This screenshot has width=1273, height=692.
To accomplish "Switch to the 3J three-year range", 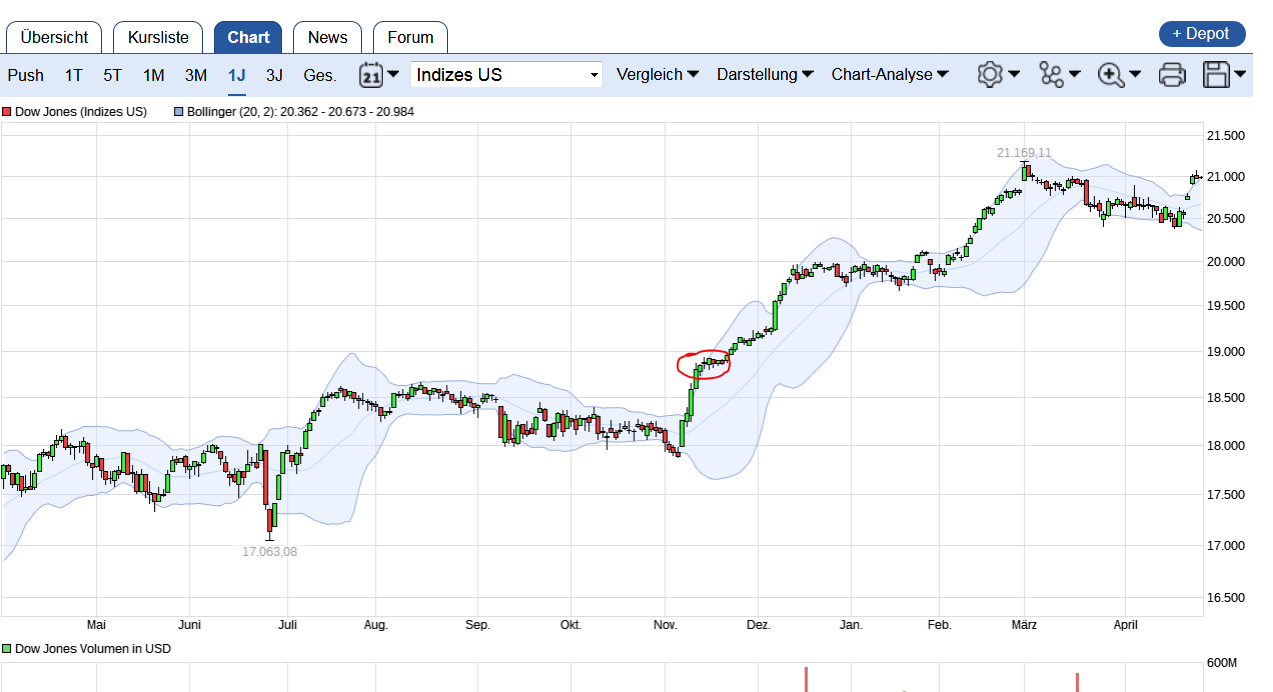I will [274, 75].
